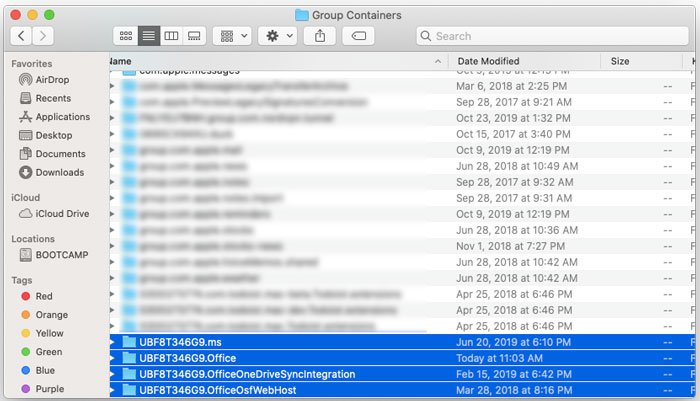Expand the UBF8T346G9.Office folder triangle

click(112, 358)
